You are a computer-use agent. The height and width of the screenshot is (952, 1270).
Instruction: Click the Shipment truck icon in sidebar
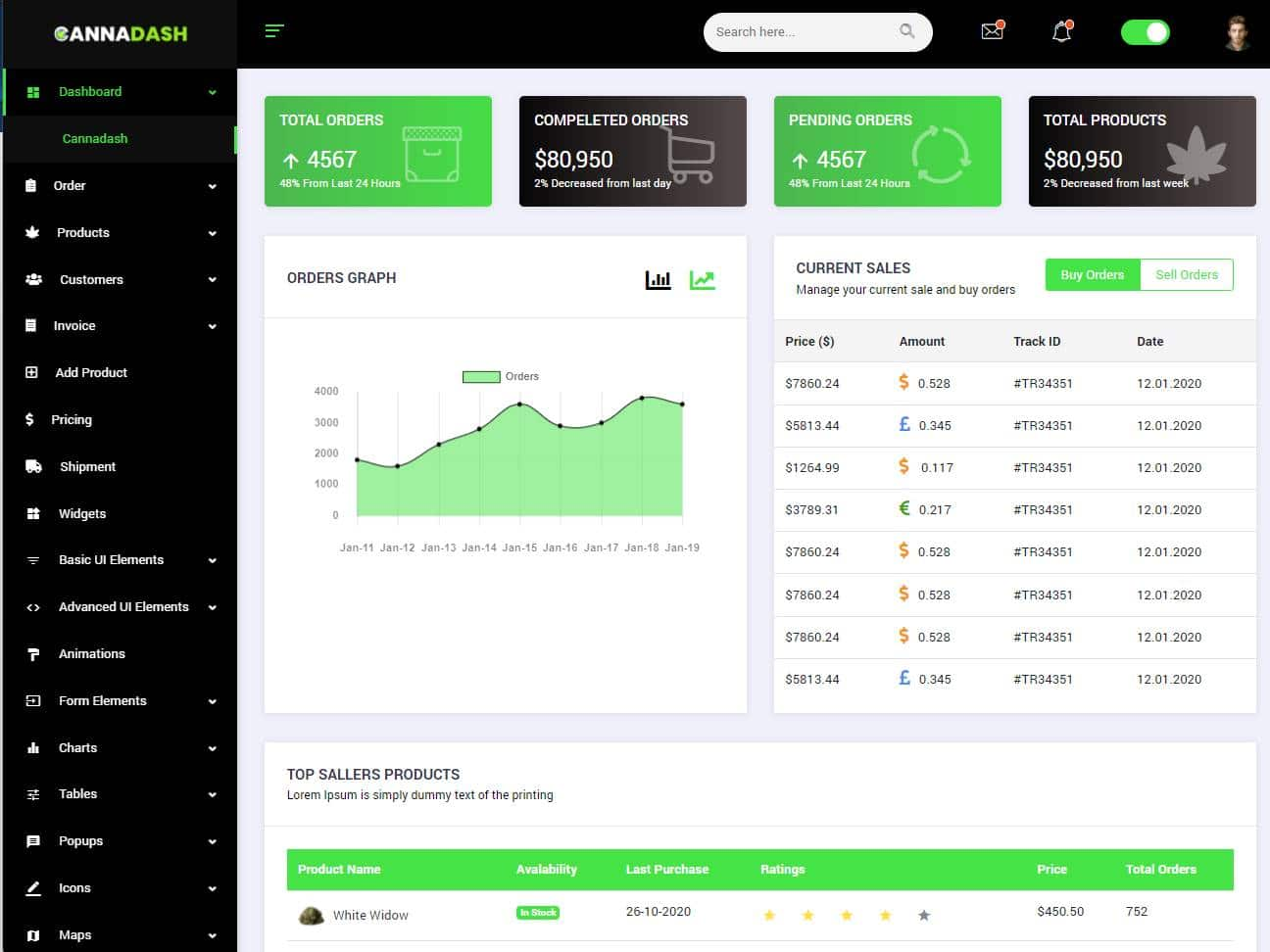tap(33, 466)
